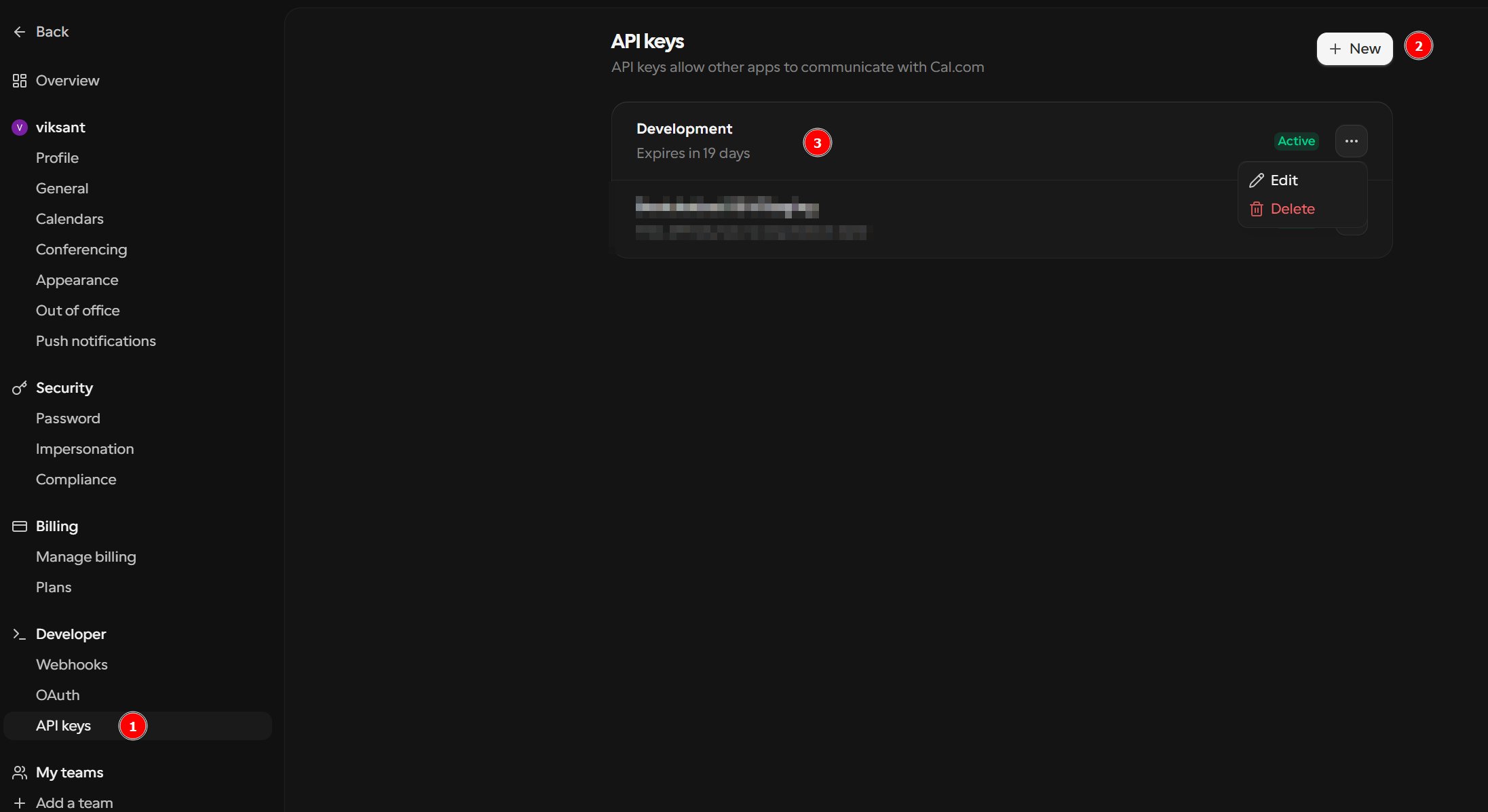Open the Profile settings page
This screenshot has width=1488, height=812.
coord(57,158)
